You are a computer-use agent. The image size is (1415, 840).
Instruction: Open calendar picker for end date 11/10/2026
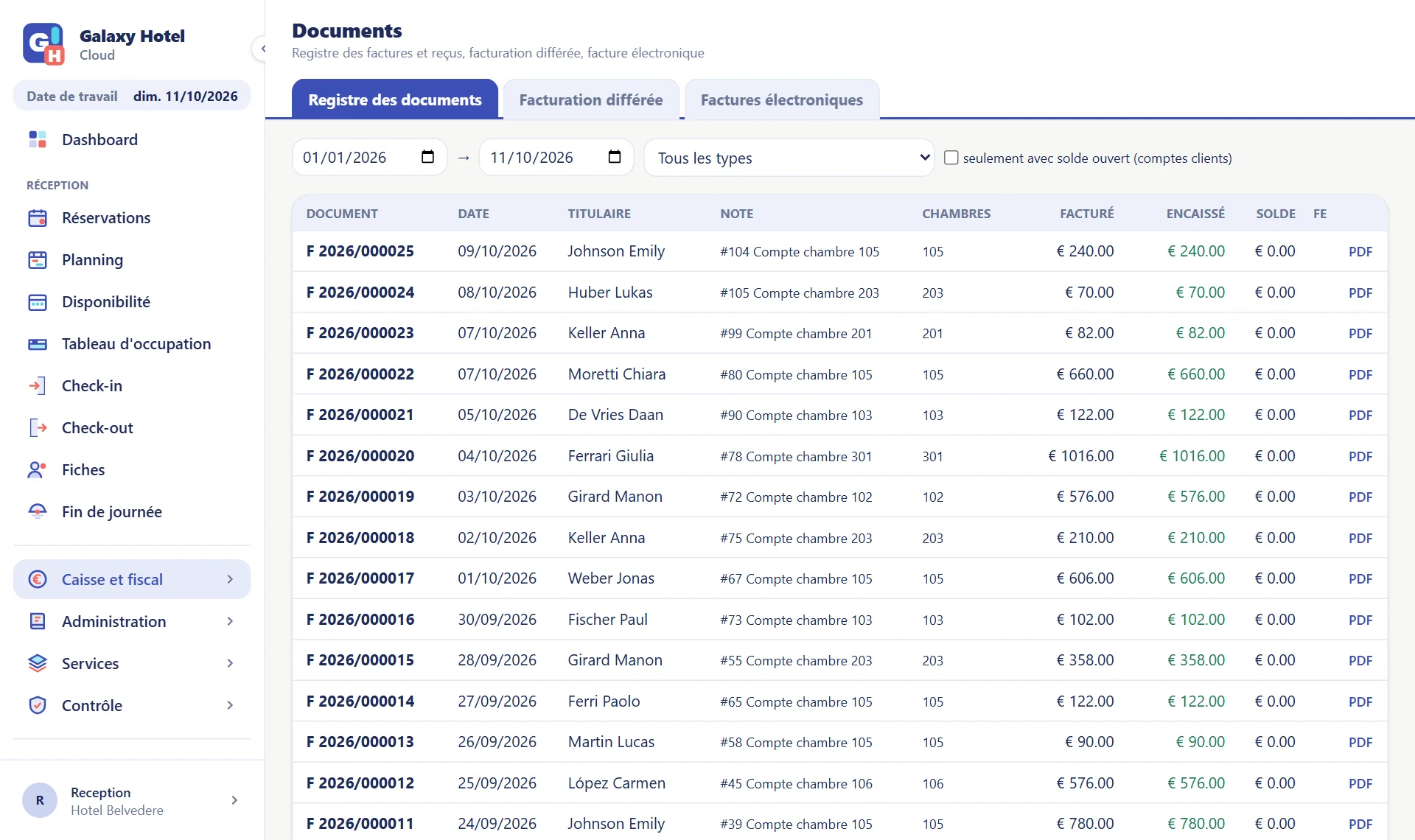point(615,157)
